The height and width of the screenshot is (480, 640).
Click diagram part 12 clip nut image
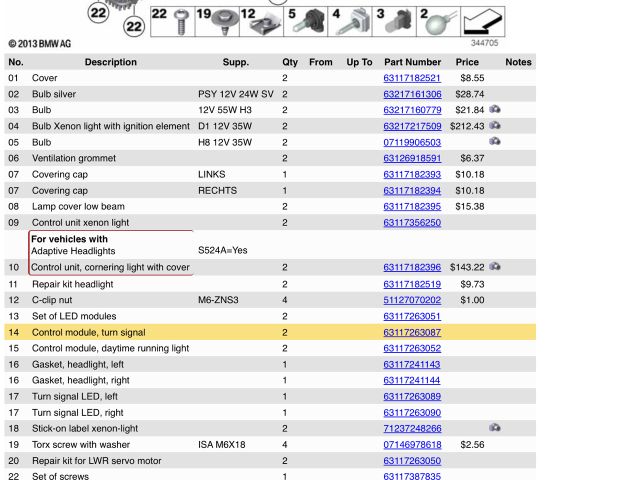pos(261,20)
